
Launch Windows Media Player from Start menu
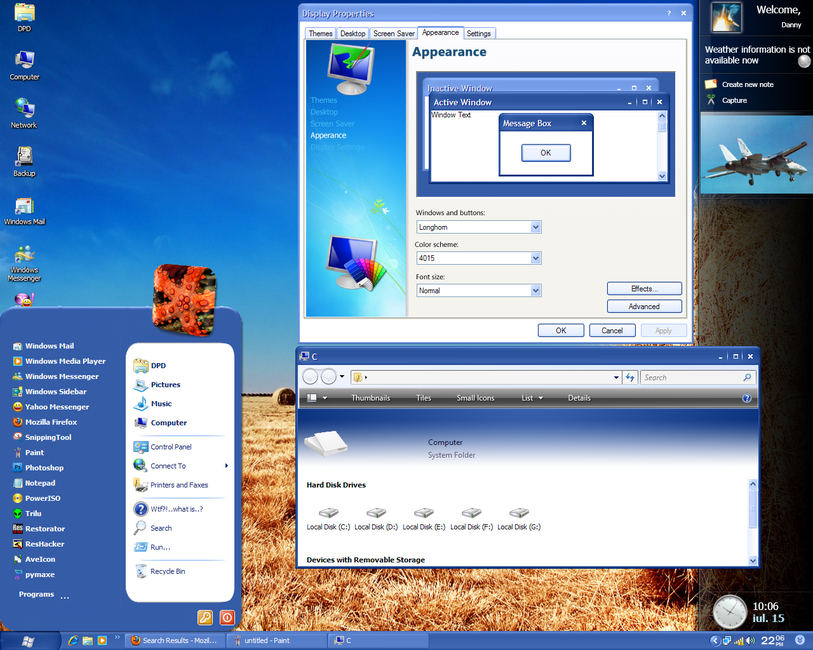(59, 361)
